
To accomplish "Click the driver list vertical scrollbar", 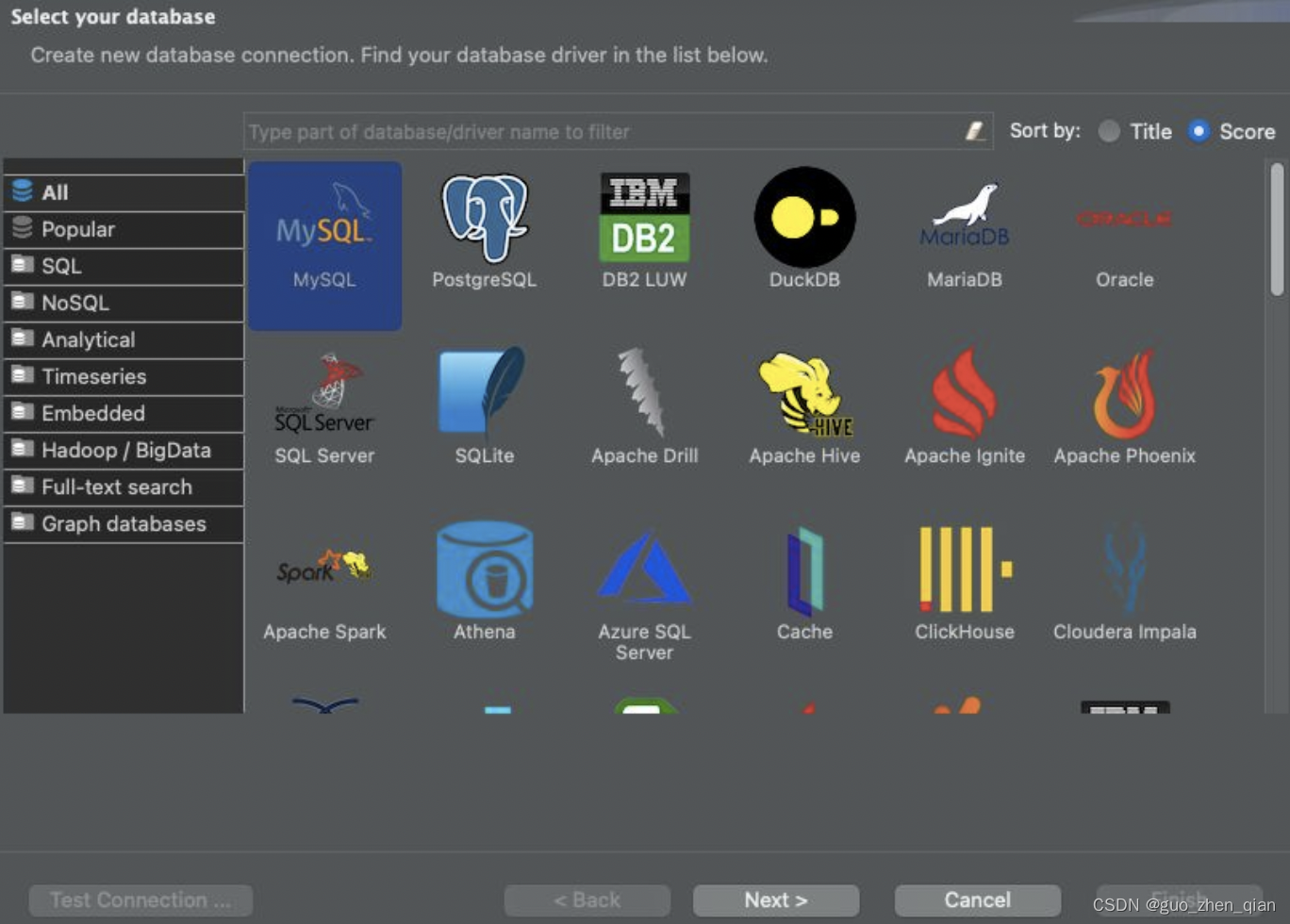I will (1277, 230).
